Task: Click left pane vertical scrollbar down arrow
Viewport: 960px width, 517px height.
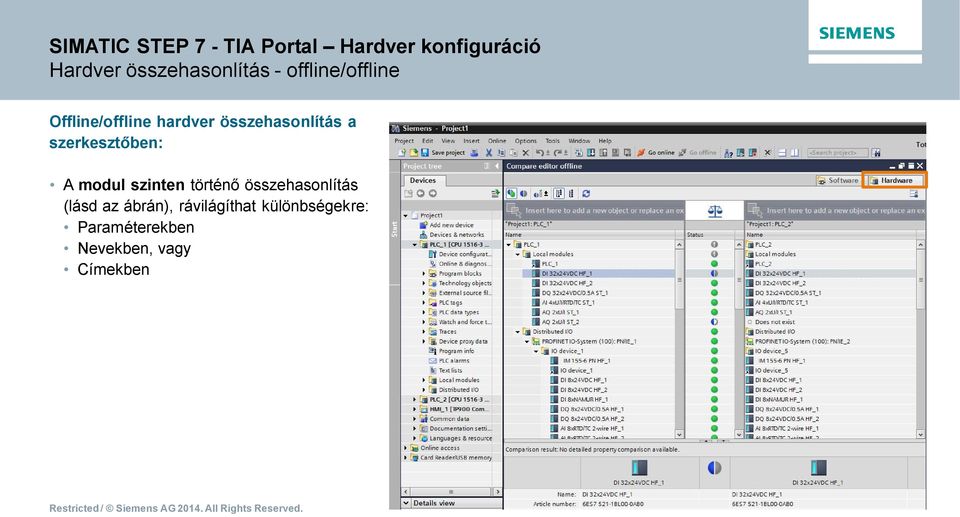Action: point(679,434)
